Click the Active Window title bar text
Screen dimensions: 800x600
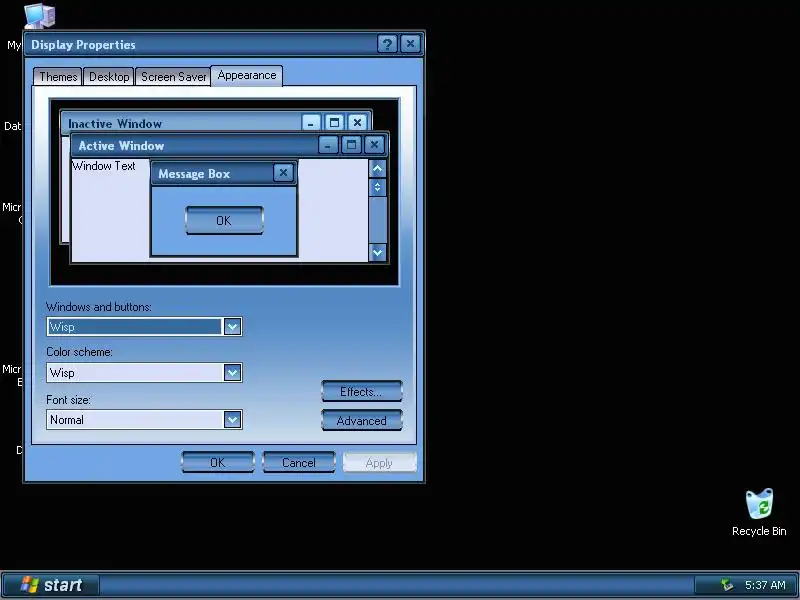[x=121, y=146]
